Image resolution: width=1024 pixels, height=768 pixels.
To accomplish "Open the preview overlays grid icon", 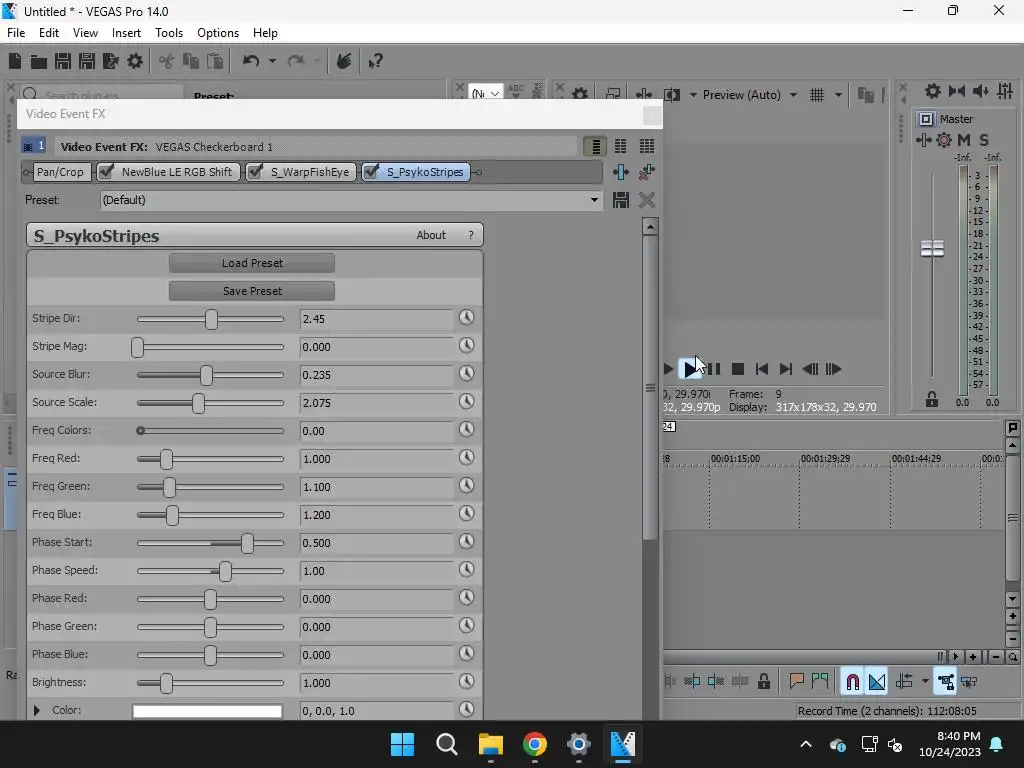I will [817, 95].
